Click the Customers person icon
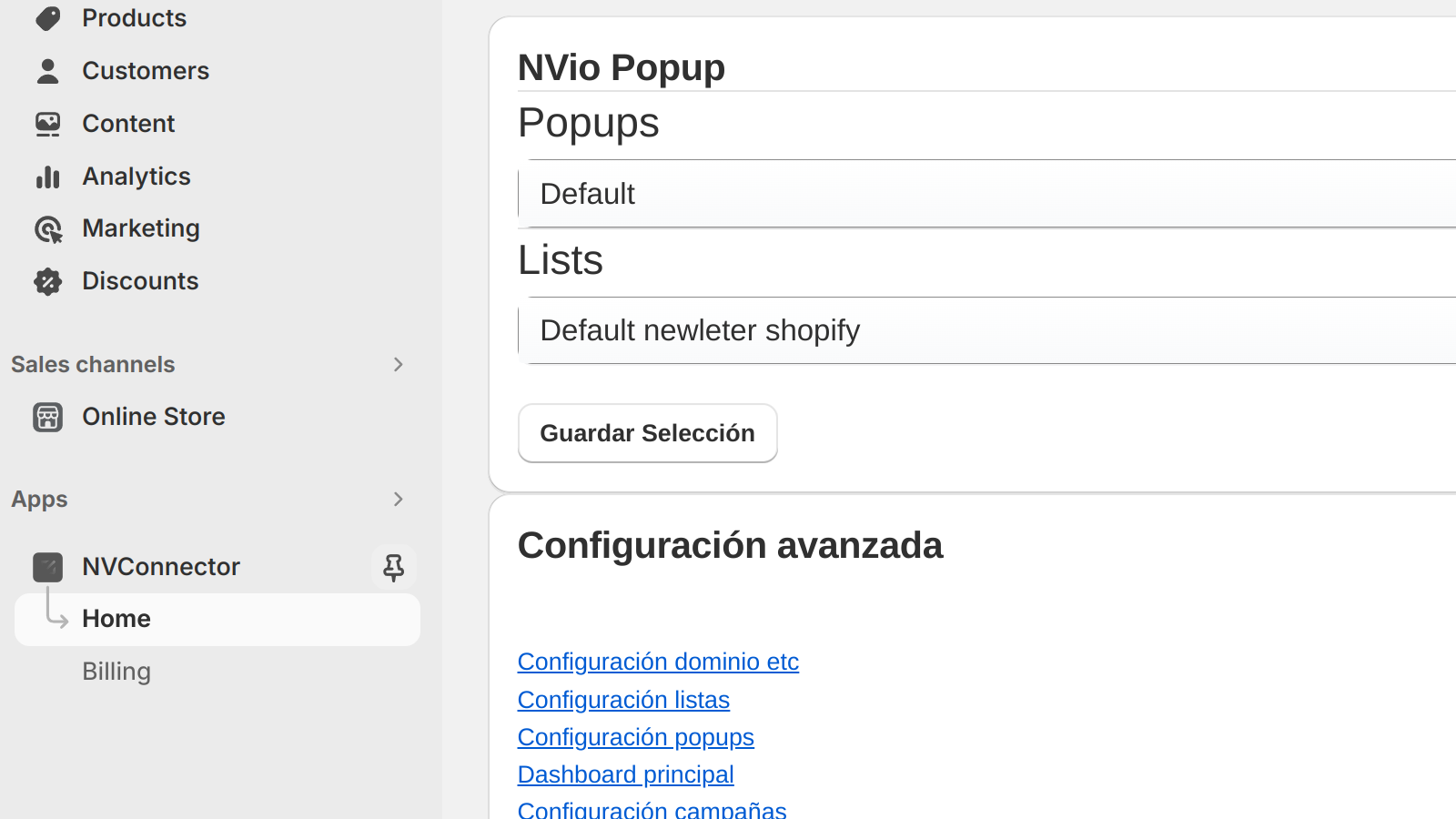Viewport: 1456px width, 819px height. click(x=48, y=71)
